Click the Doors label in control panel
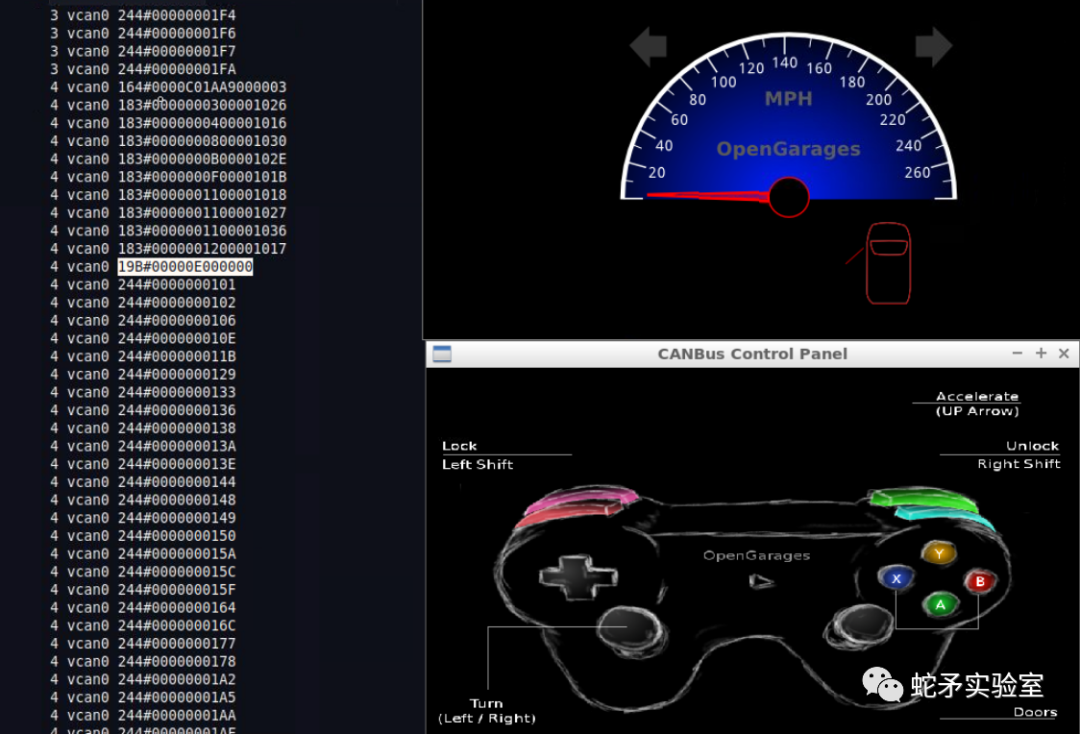 [1035, 712]
